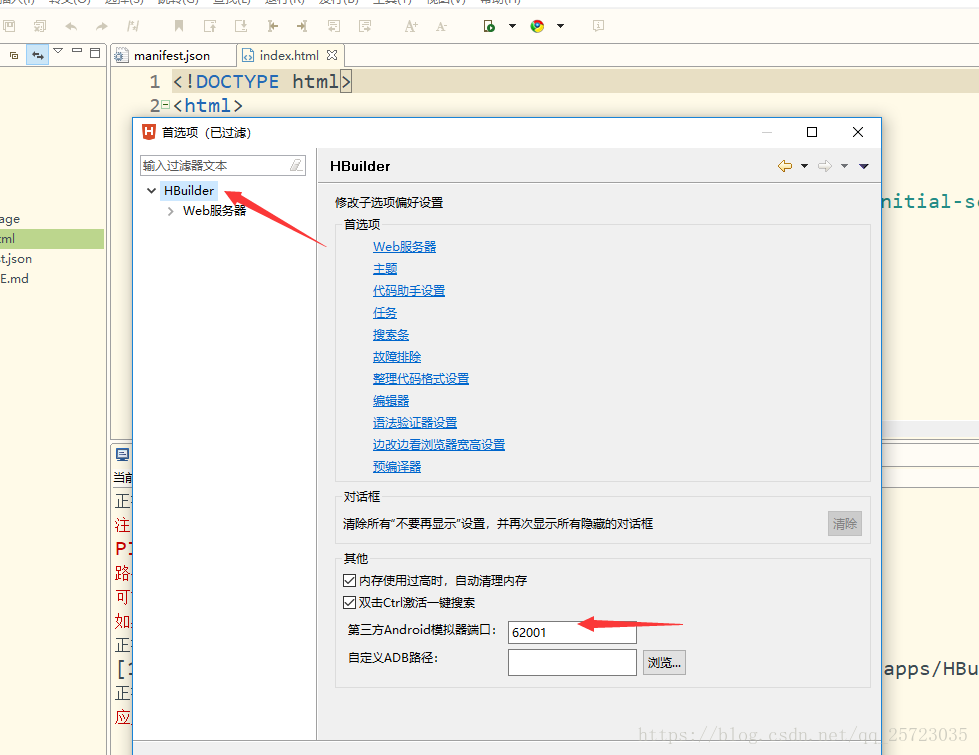Open the dropdown next to the Run icon
The image size is (979, 755).
point(513,26)
